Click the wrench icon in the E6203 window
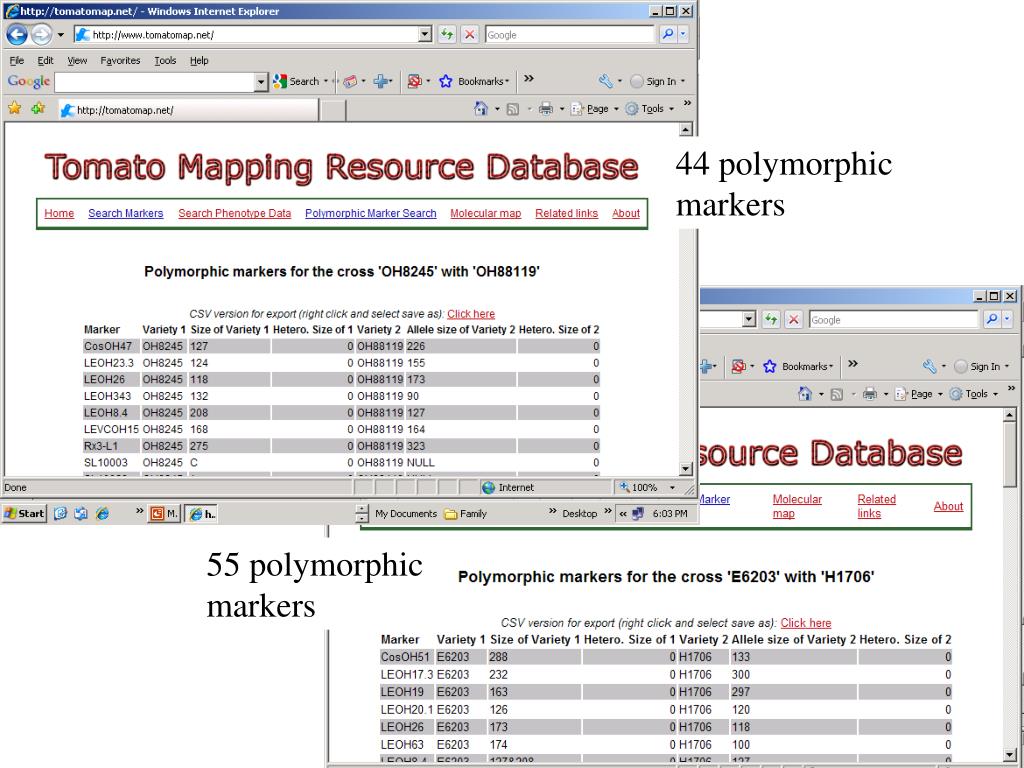 click(930, 366)
